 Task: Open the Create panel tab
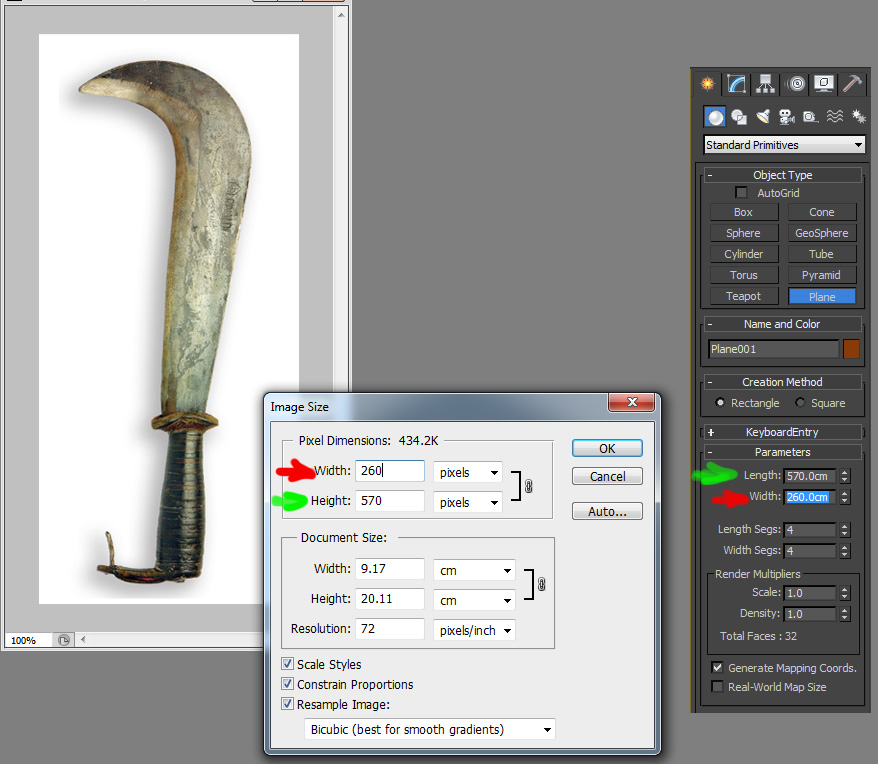708,84
